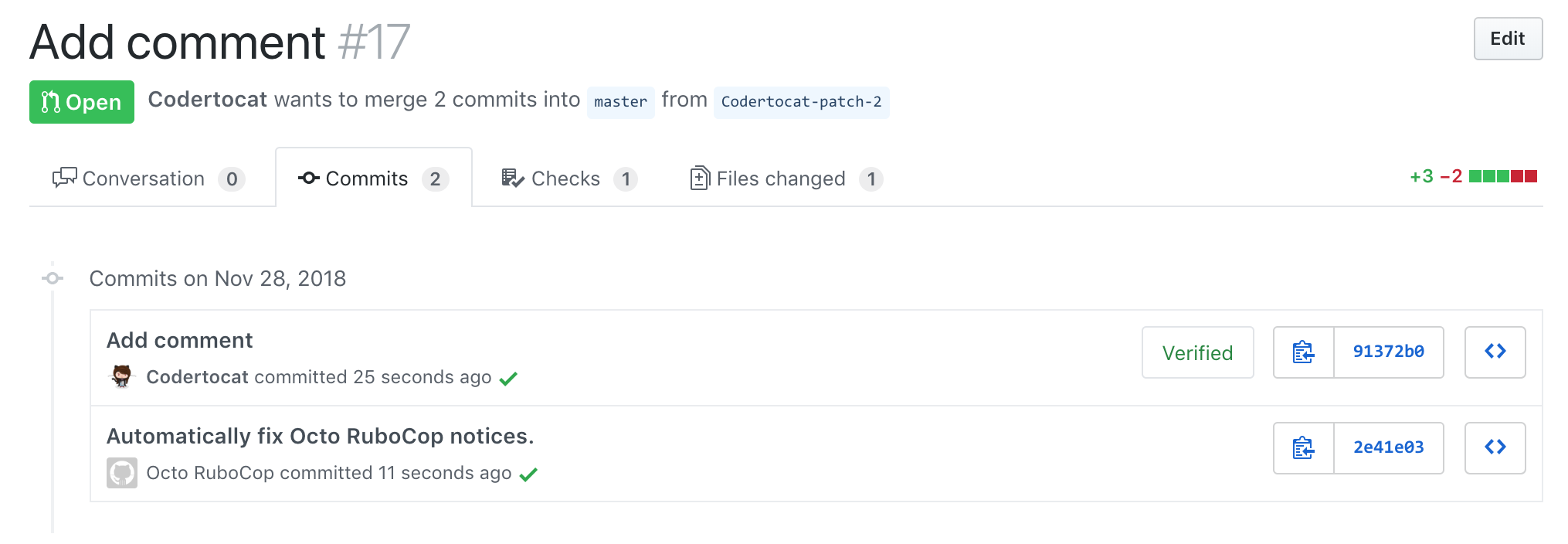Viewport: 1568px width, 544px height.
Task: Browse code at commit 2e41e03
Action: click(1495, 448)
